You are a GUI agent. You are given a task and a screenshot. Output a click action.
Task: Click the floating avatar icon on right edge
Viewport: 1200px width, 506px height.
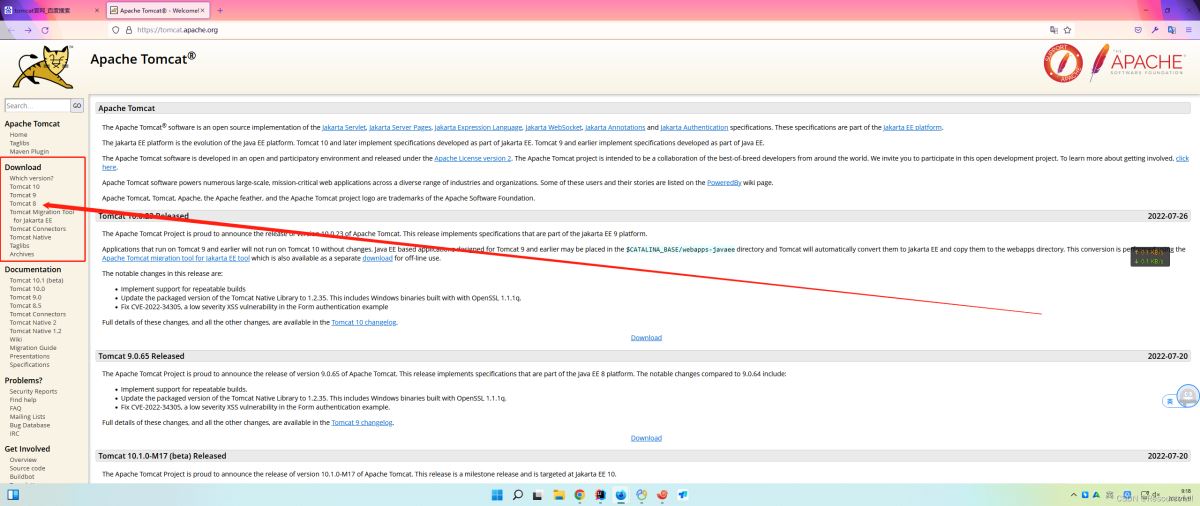[1187, 396]
